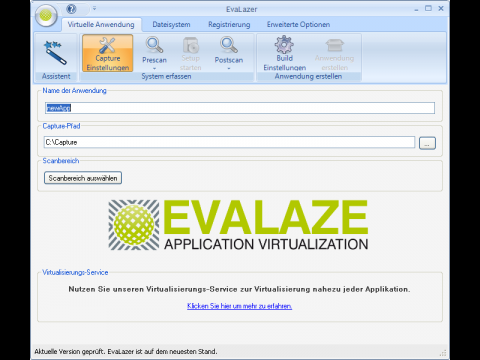
Task: Expand the Prescan dropdown arrow
Action: click(154, 68)
